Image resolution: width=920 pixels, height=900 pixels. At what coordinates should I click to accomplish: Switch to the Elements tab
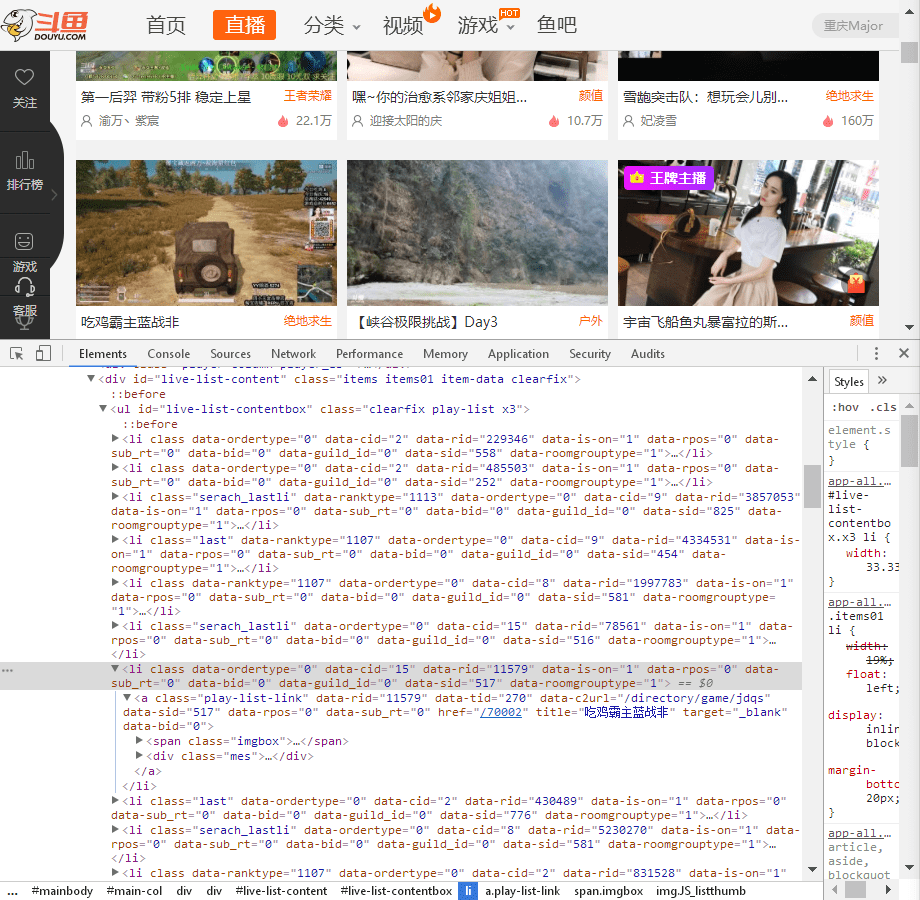pos(103,354)
